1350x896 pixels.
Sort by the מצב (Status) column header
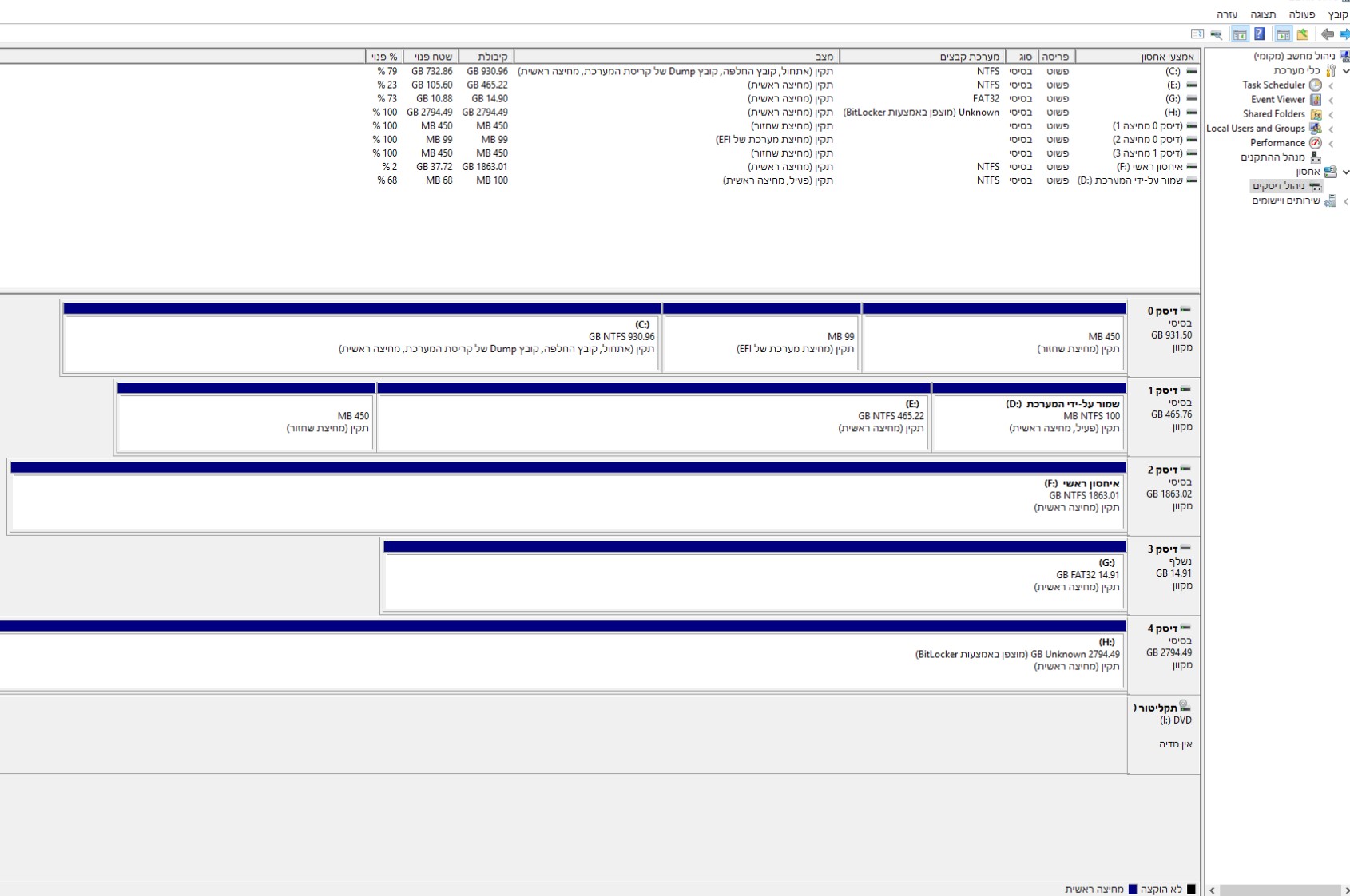click(677, 57)
